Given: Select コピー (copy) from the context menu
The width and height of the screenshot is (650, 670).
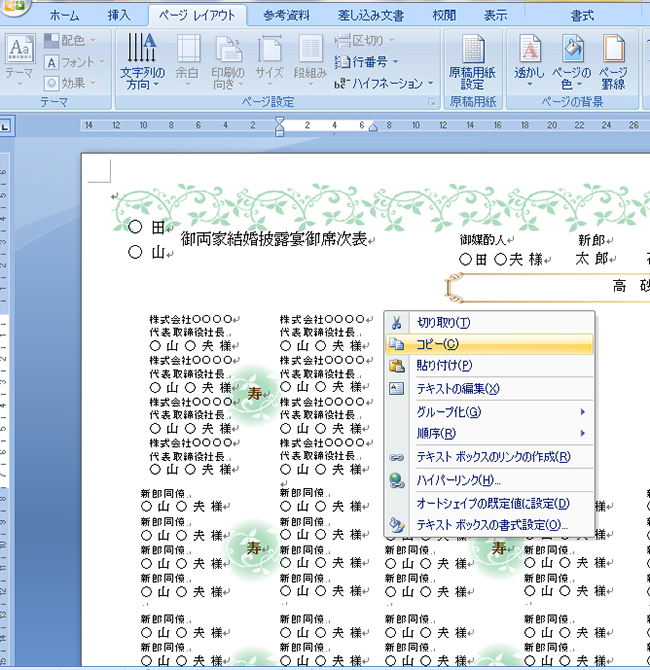Looking at the screenshot, I should [x=437, y=344].
